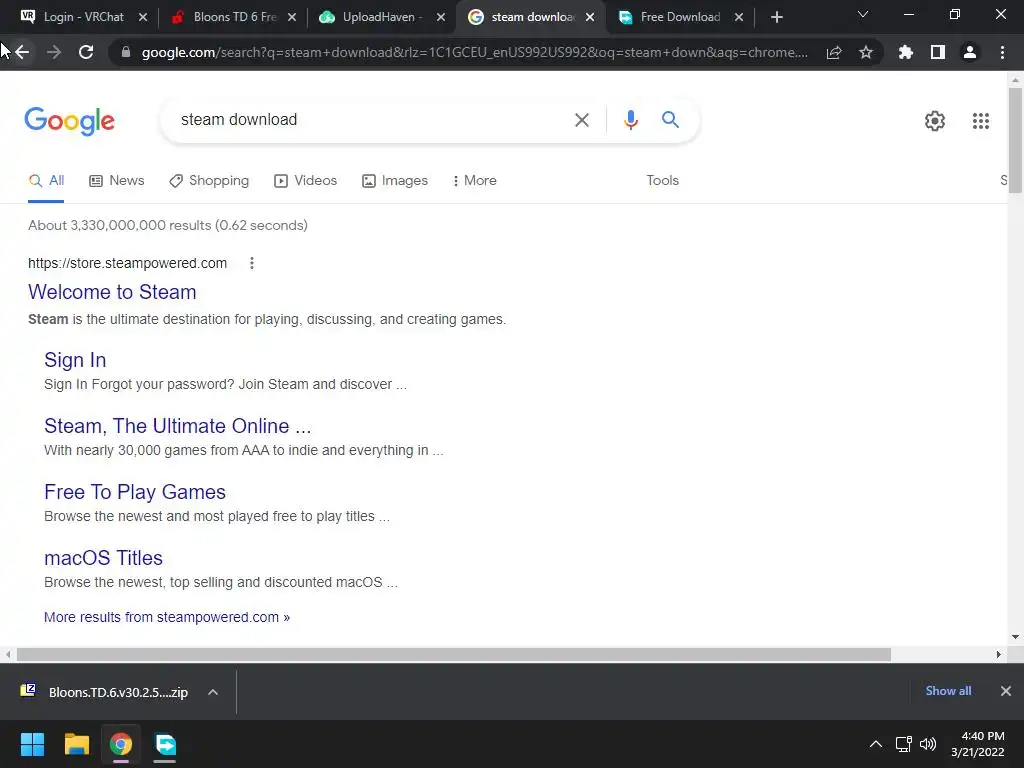Select the Shopping search filter

tap(209, 180)
